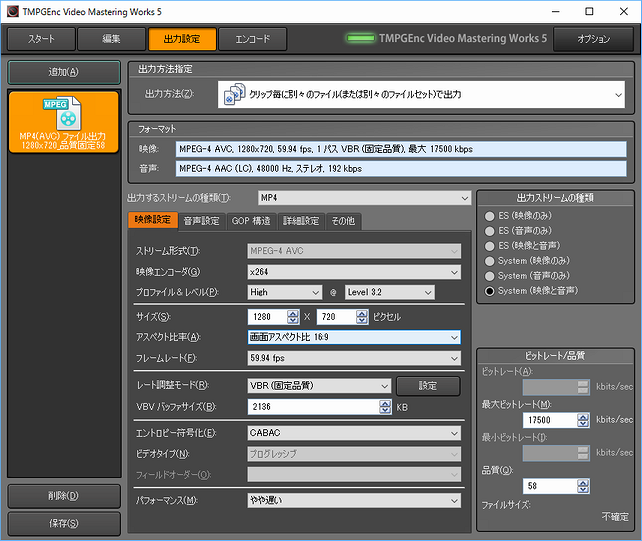Expand the Level 3.2 dropdown
Image resolution: width=642 pixels, height=541 pixels.
tap(390, 292)
